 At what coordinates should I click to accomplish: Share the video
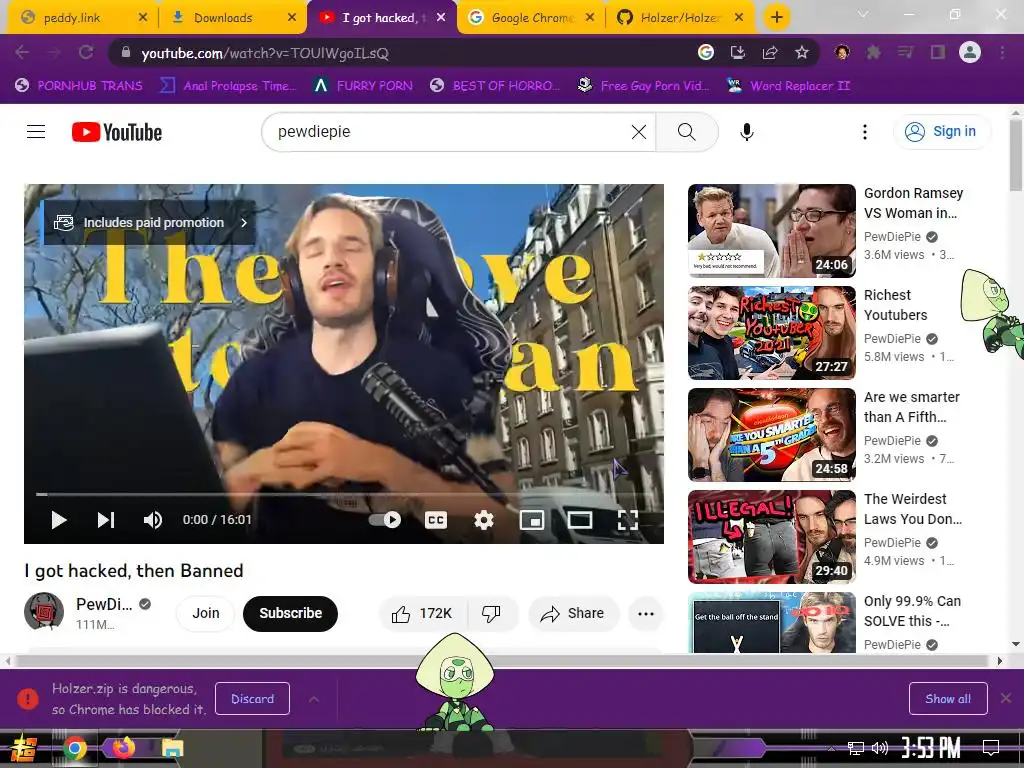point(573,613)
